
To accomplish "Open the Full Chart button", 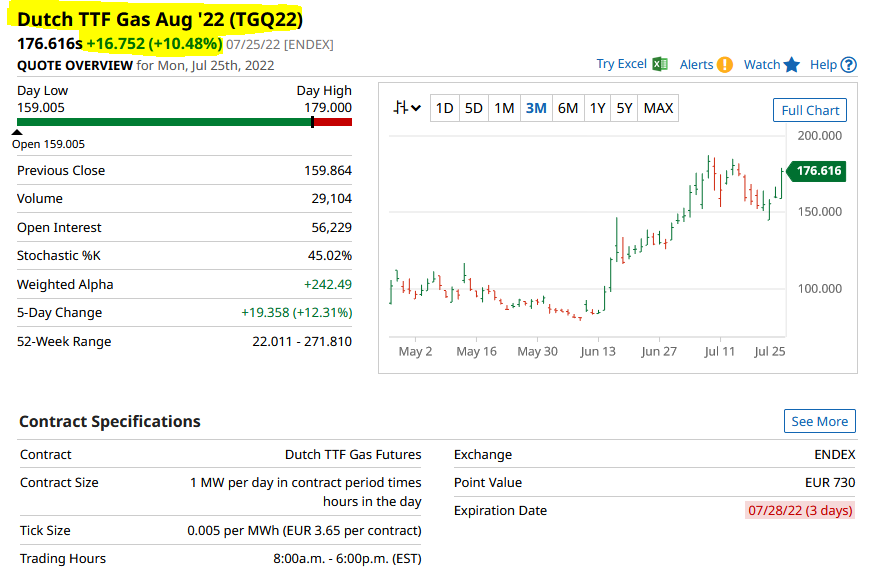I will click(x=810, y=110).
